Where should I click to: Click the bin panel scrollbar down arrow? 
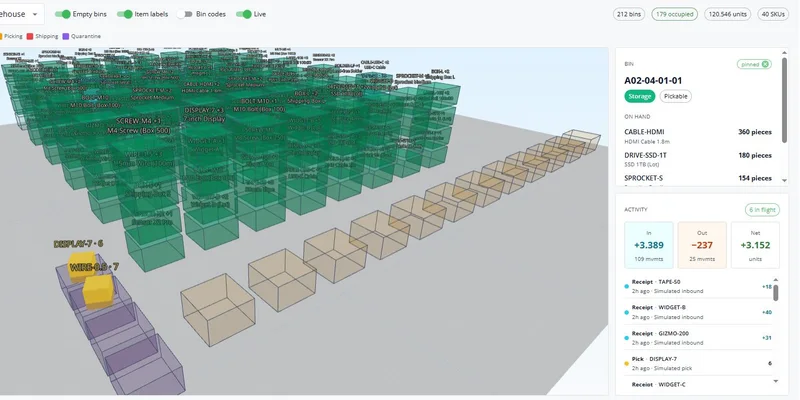tap(784, 181)
